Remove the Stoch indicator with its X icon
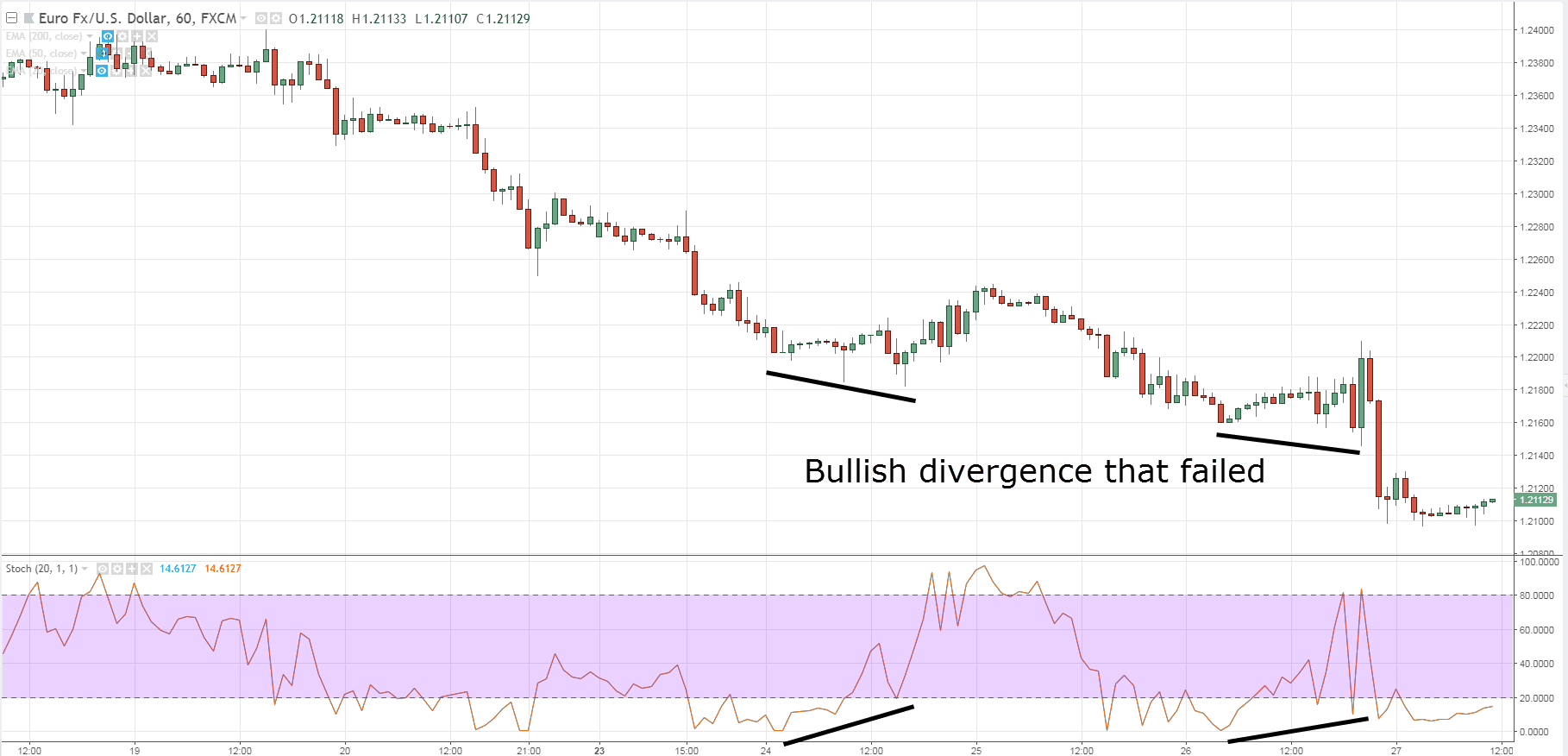This screenshot has height=756, width=1568. [x=147, y=569]
